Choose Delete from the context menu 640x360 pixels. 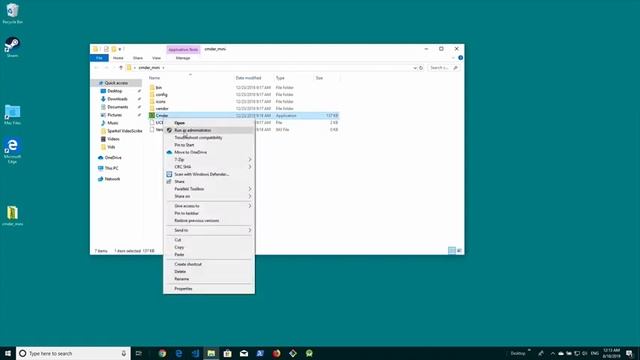[209, 272]
